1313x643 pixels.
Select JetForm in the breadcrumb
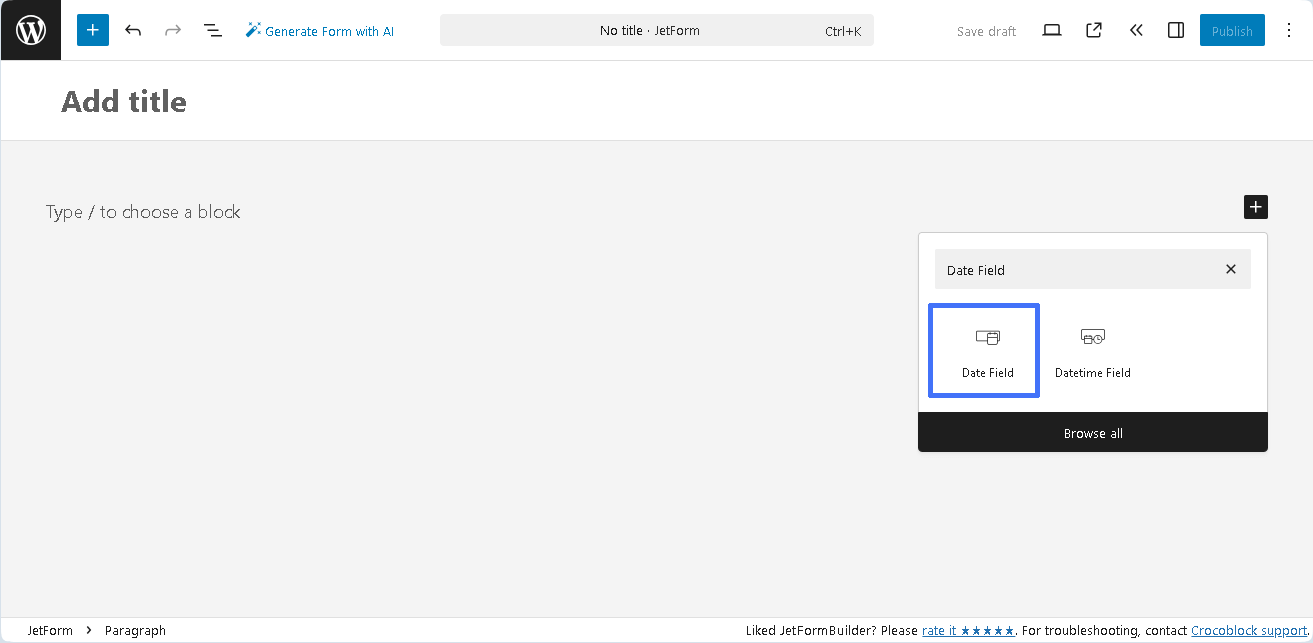click(x=50, y=631)
